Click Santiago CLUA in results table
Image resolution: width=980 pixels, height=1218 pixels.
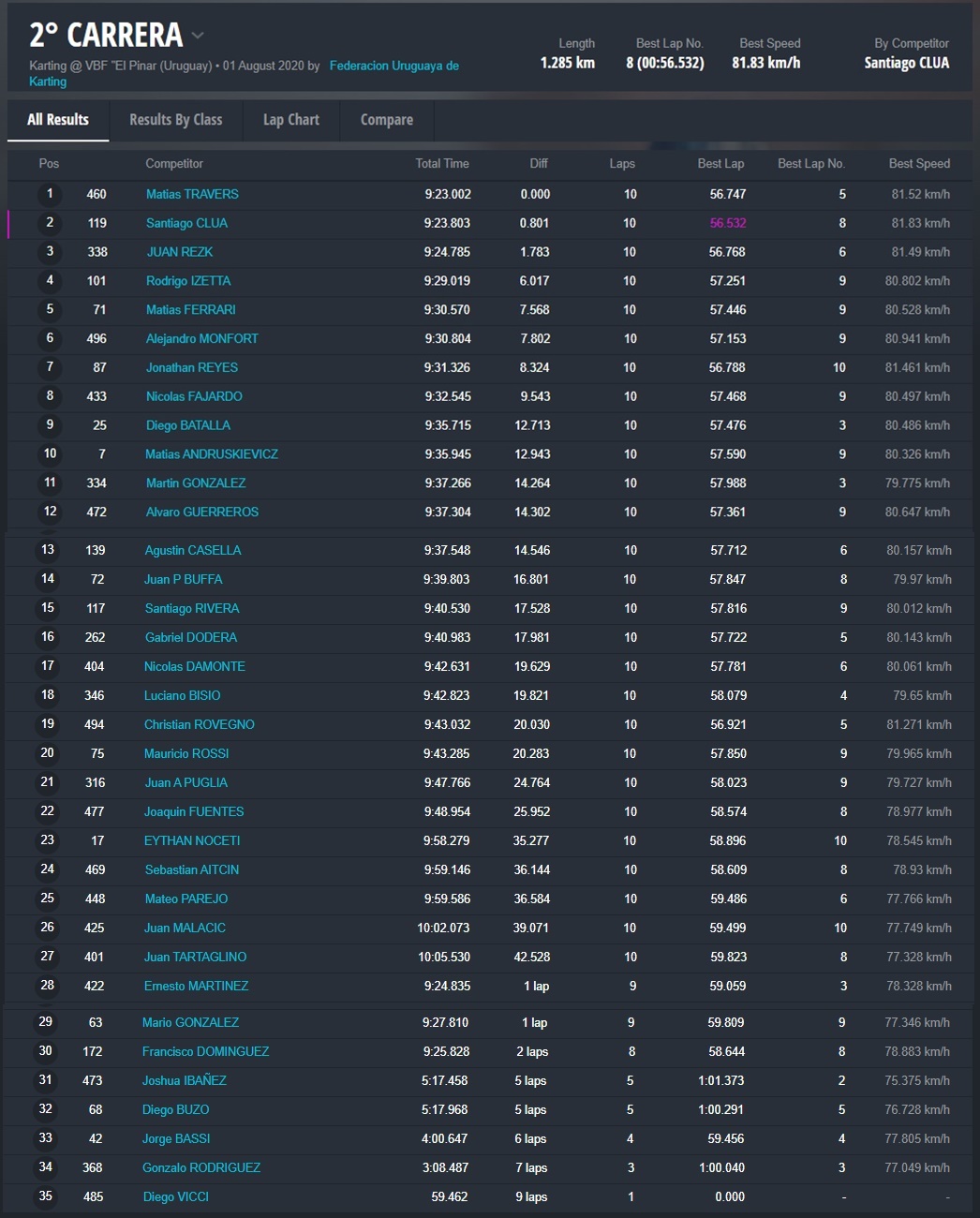186,223
